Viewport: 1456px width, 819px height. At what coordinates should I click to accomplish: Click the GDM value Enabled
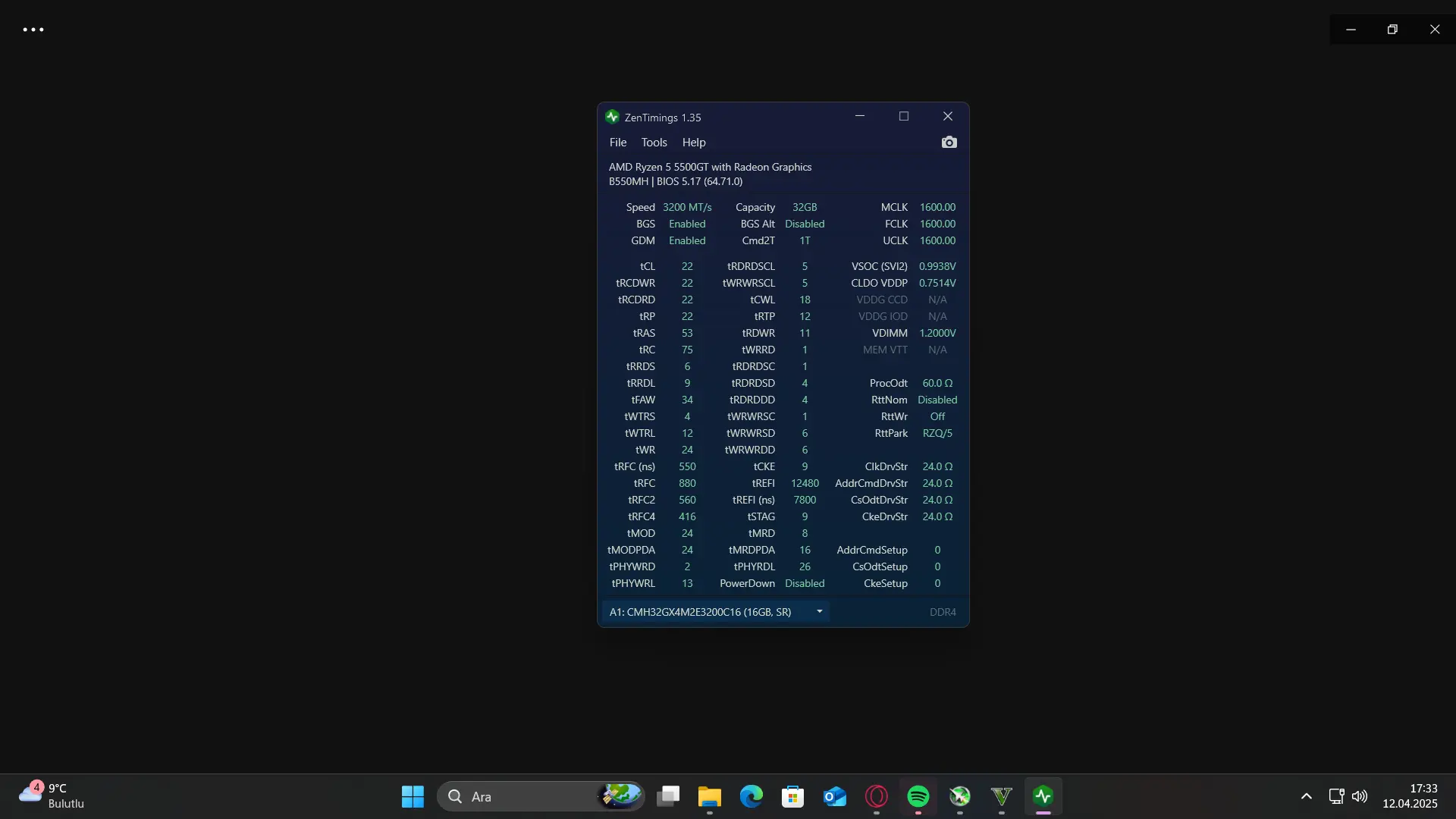point(687,240)
